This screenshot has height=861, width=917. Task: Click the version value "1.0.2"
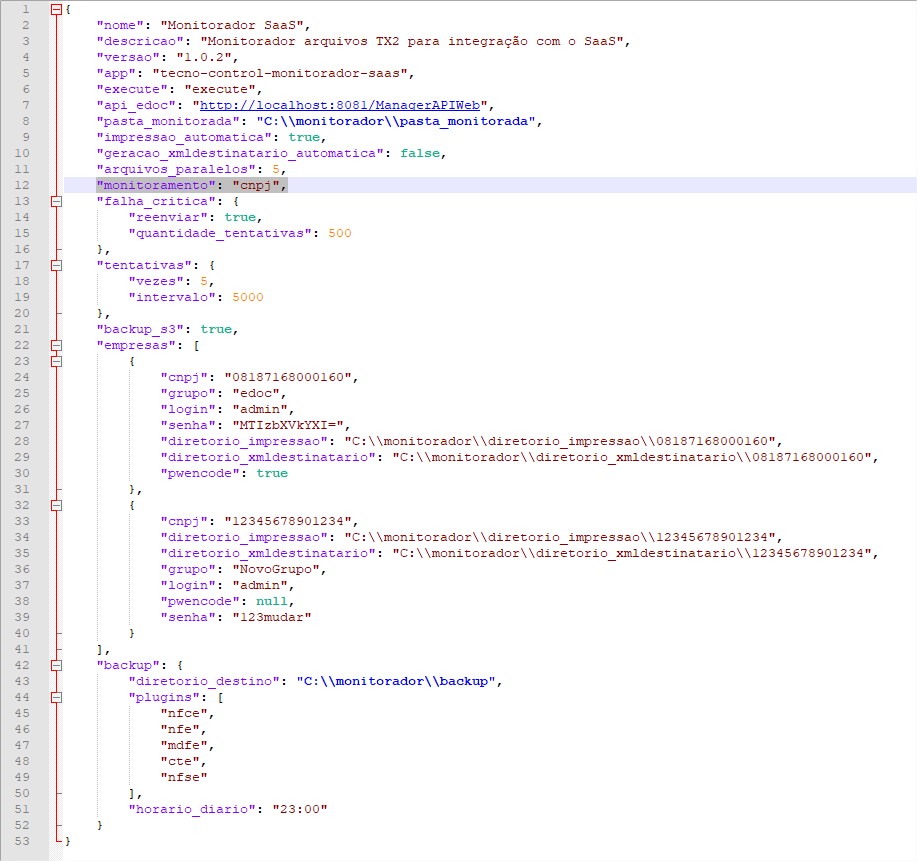[x=204, y=57]
